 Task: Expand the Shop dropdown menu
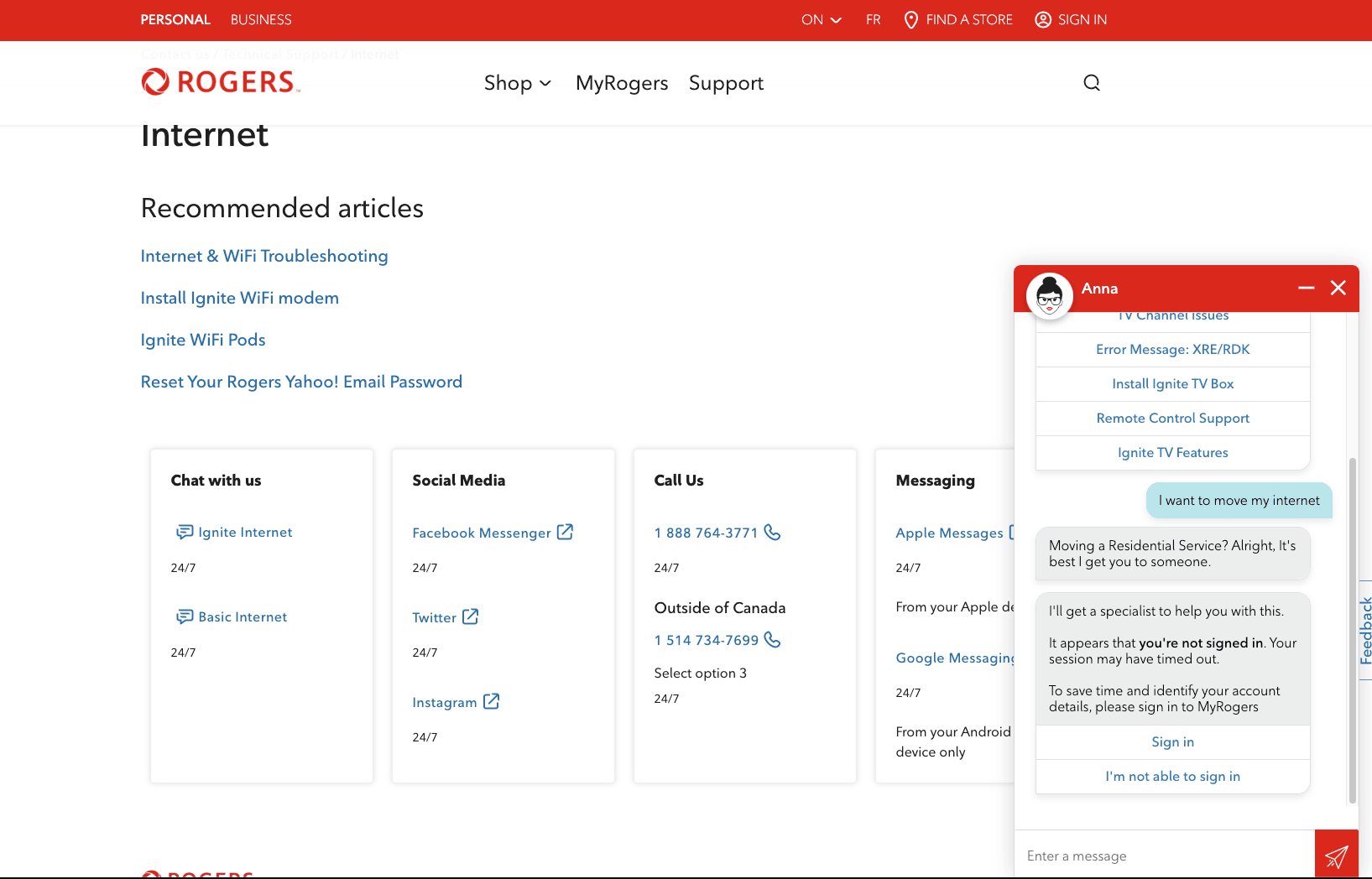(518, 83)
